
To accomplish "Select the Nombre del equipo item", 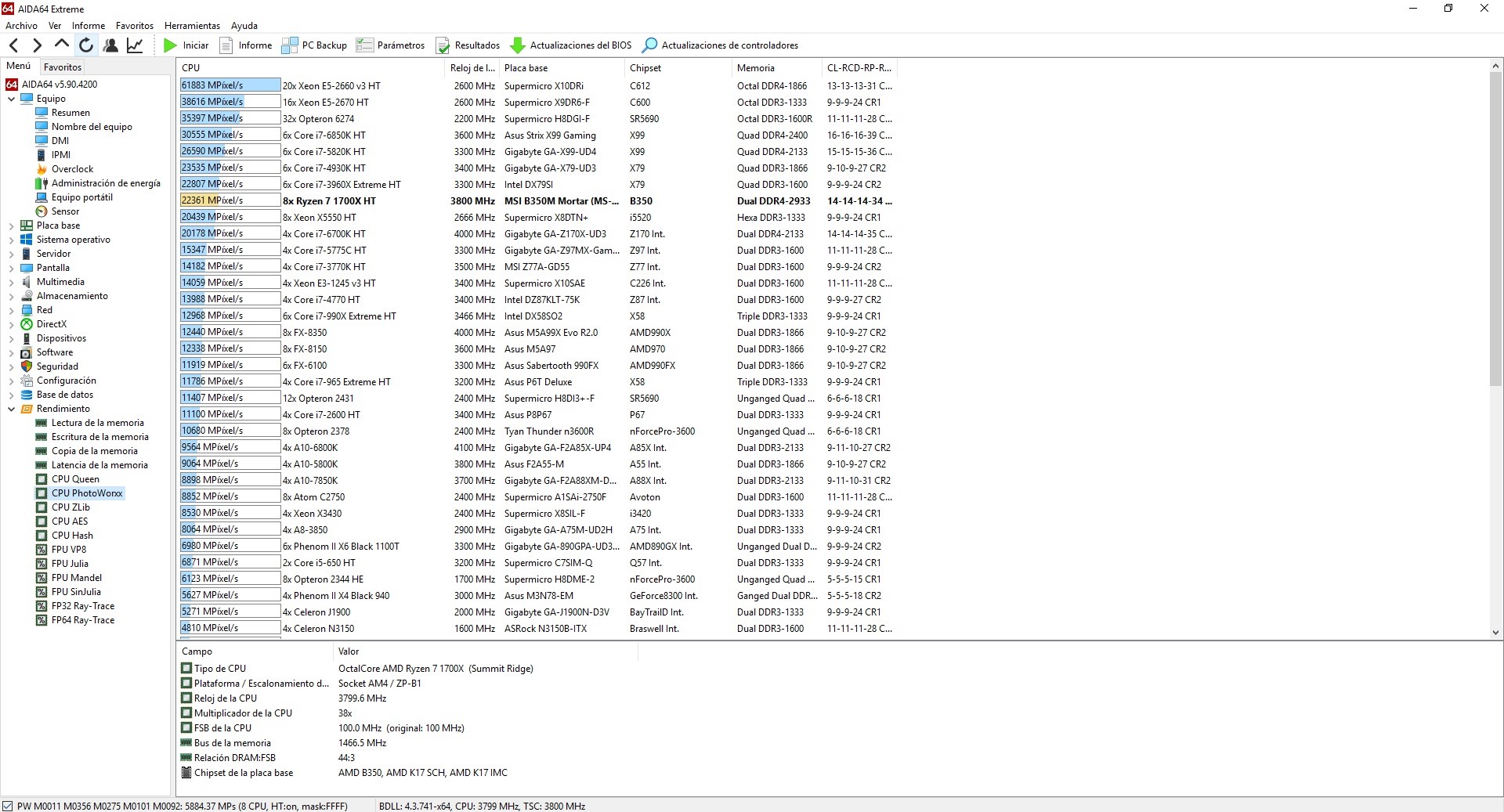I will point(92,127).
